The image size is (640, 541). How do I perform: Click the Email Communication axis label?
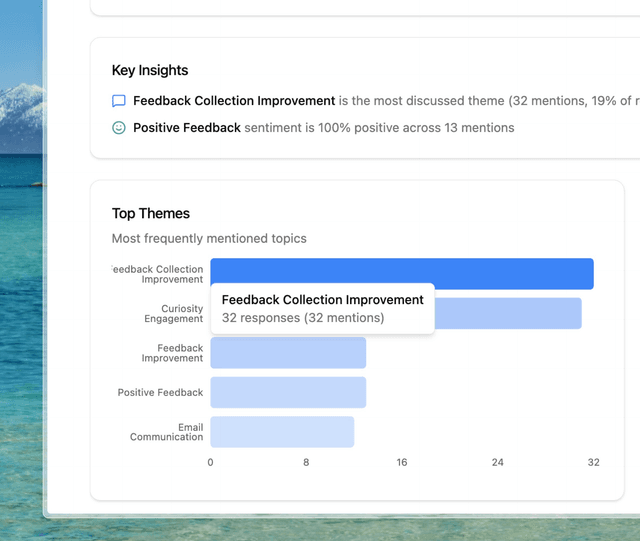point(167,432)
